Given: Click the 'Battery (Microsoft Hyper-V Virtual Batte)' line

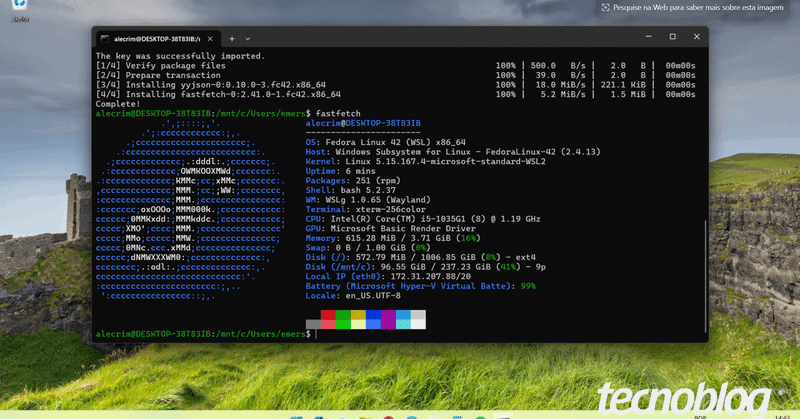Looking at the screenshot, I should [420, 286].
